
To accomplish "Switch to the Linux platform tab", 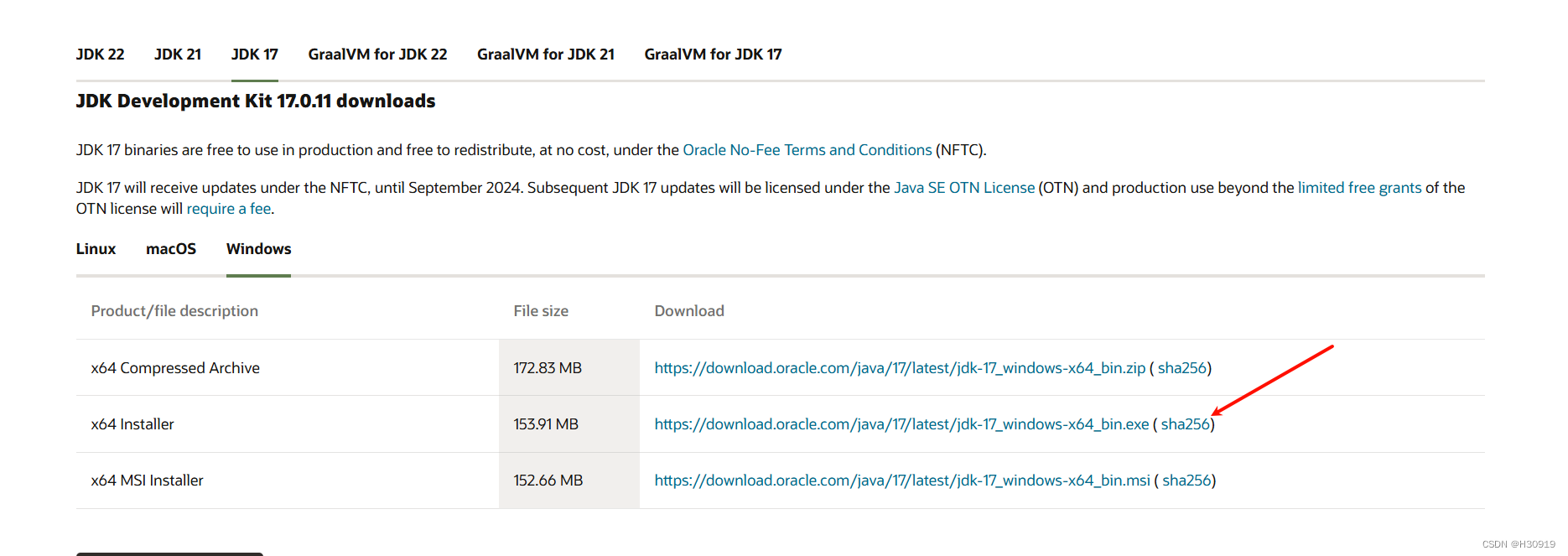I will point(95,248).
